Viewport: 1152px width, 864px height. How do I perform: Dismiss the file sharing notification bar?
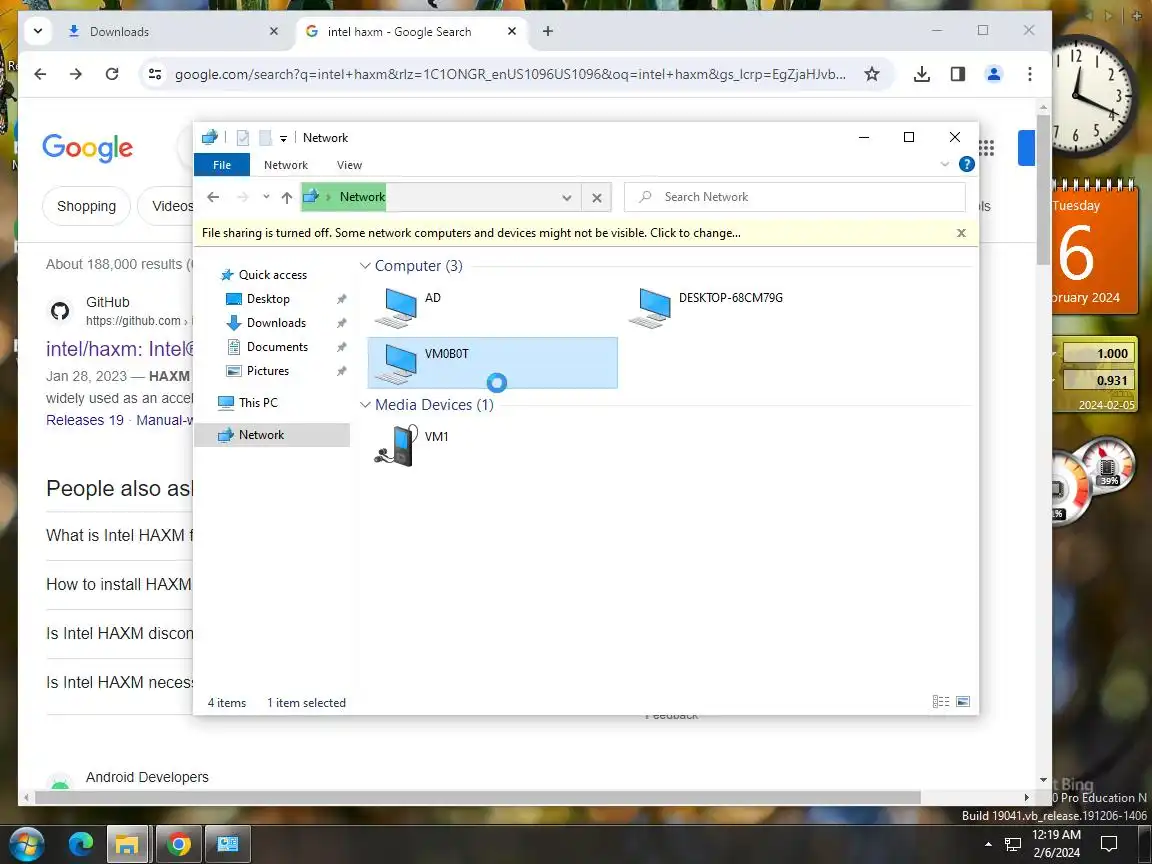tap(961, 233)
